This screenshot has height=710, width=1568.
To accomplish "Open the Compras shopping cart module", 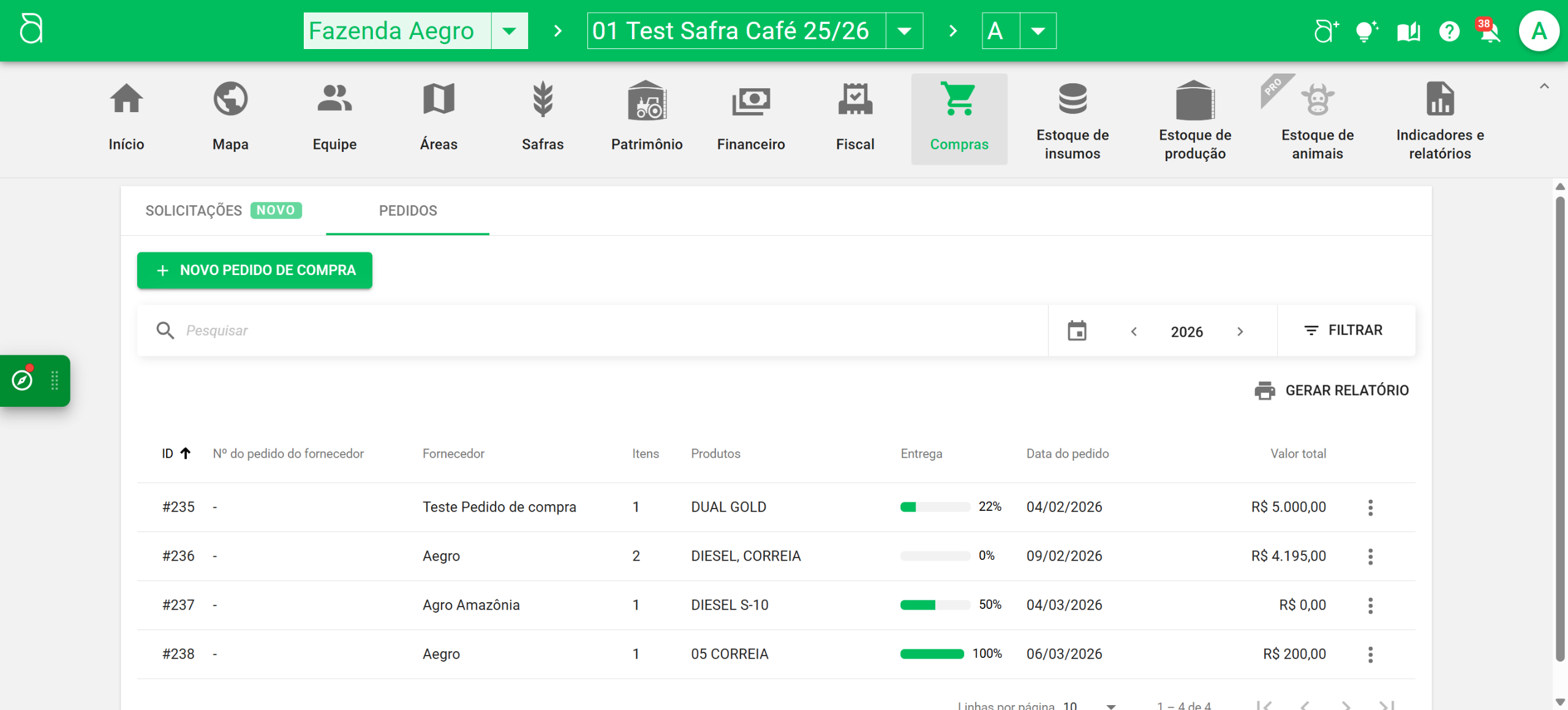I will (x=959, y=118).
